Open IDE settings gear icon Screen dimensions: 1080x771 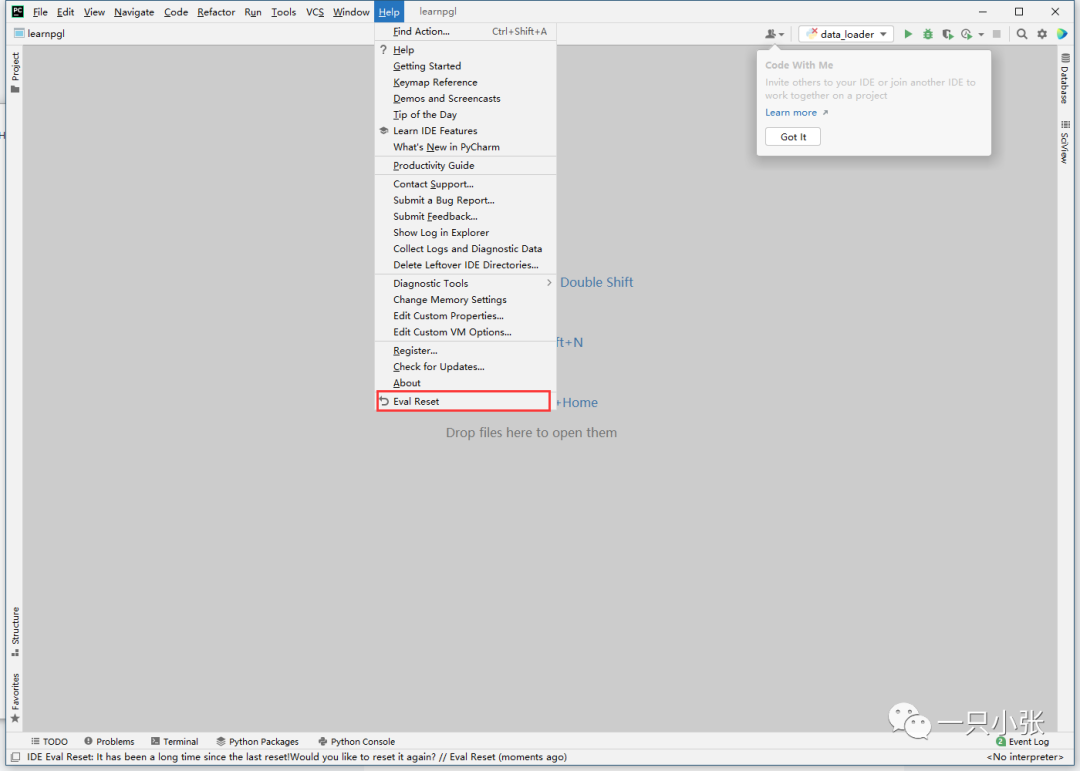[1042, 34]
